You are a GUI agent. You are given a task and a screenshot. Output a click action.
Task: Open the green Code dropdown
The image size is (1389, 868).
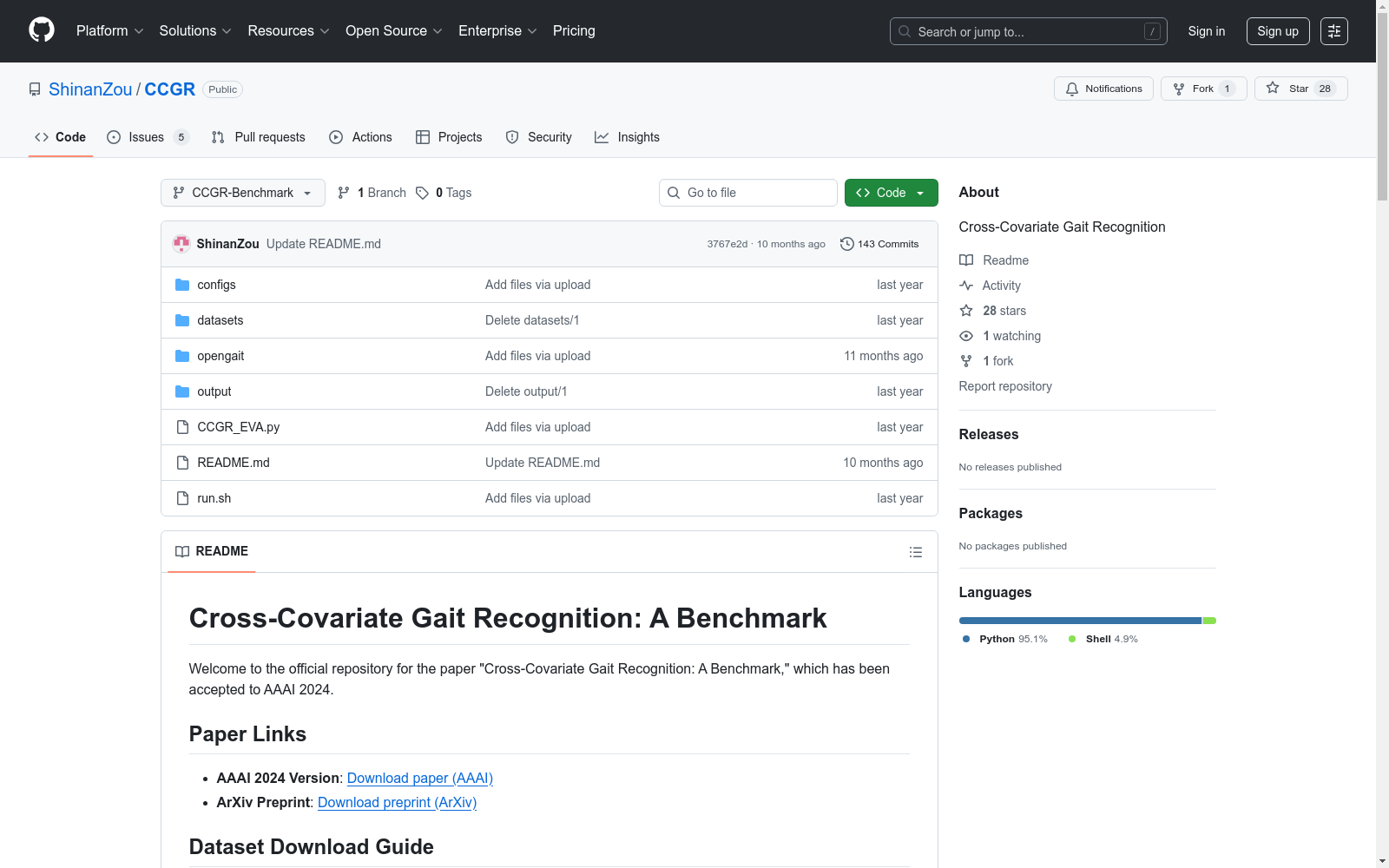[x=891, y=193]
